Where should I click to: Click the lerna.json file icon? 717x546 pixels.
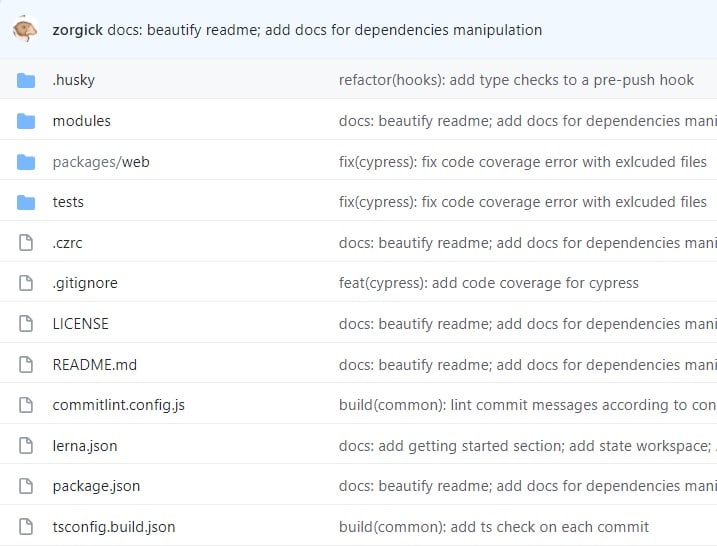click(x=26, y=445)
